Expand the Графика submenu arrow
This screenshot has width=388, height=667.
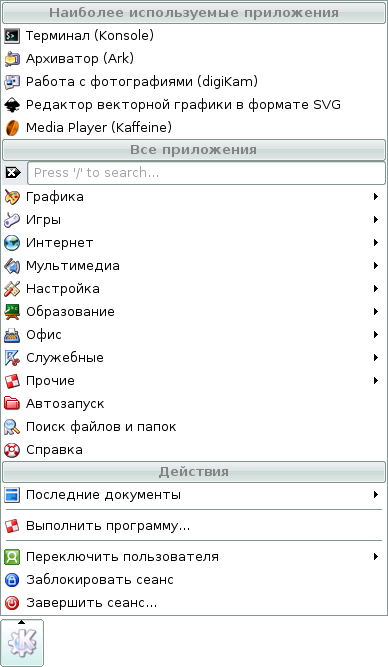376,197
